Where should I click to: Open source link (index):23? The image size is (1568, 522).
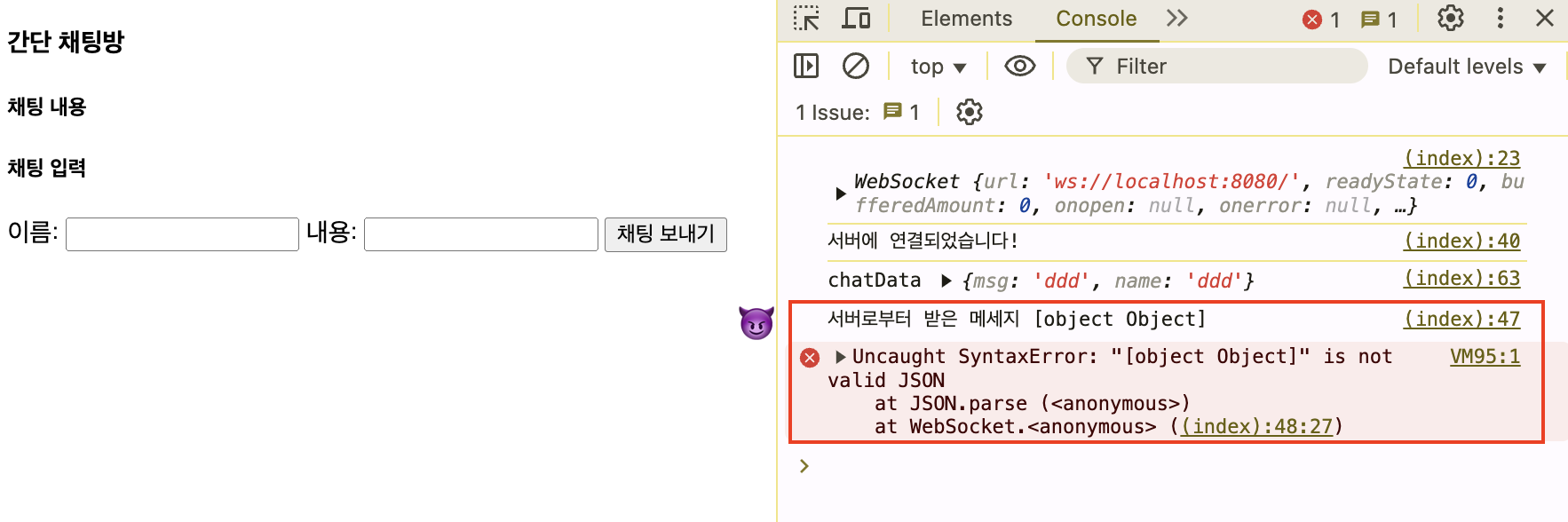[x=1461, y=158]
